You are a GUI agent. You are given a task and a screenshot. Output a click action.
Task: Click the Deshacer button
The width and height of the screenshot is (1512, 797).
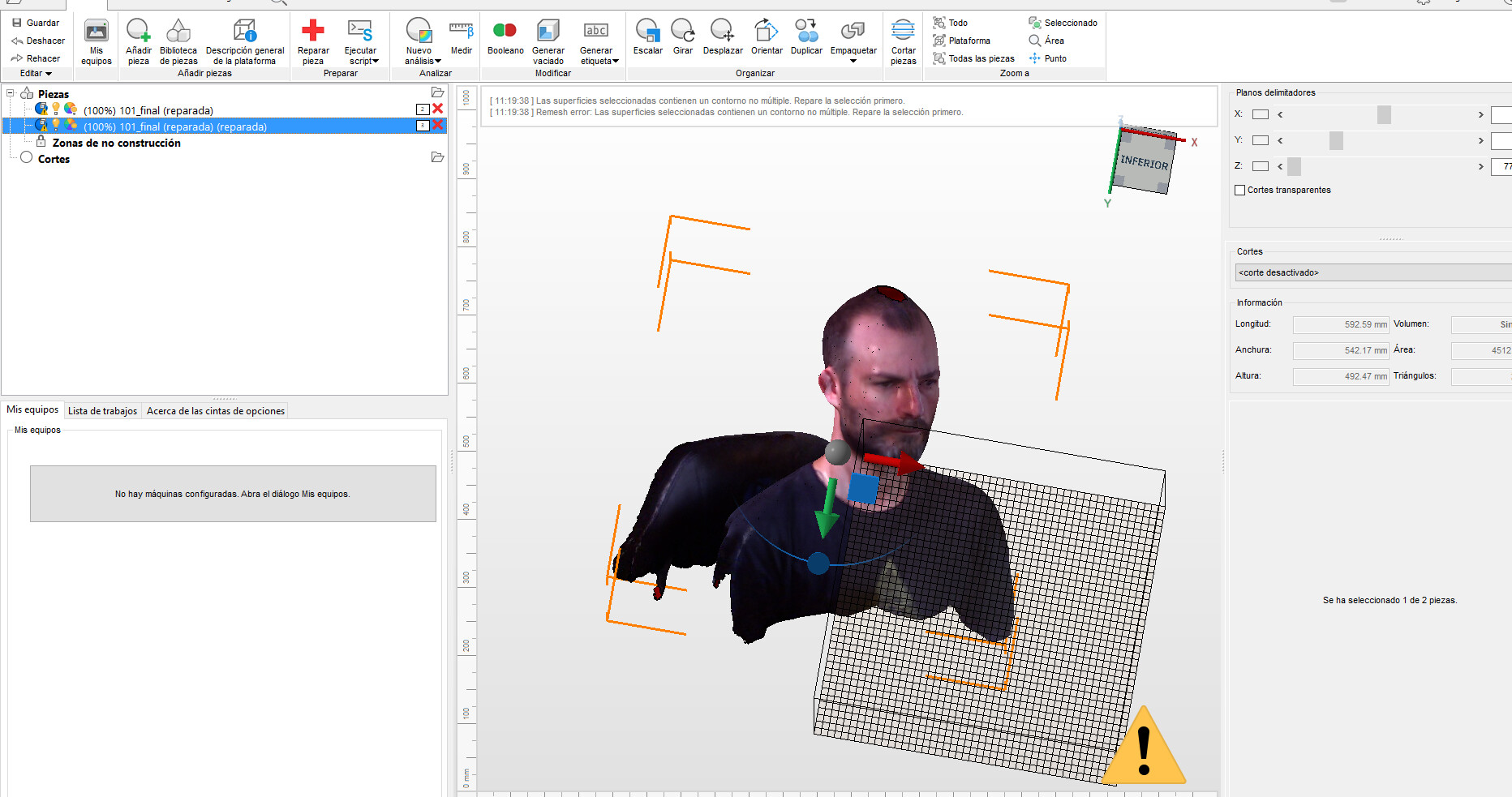[x=38, y=40]
